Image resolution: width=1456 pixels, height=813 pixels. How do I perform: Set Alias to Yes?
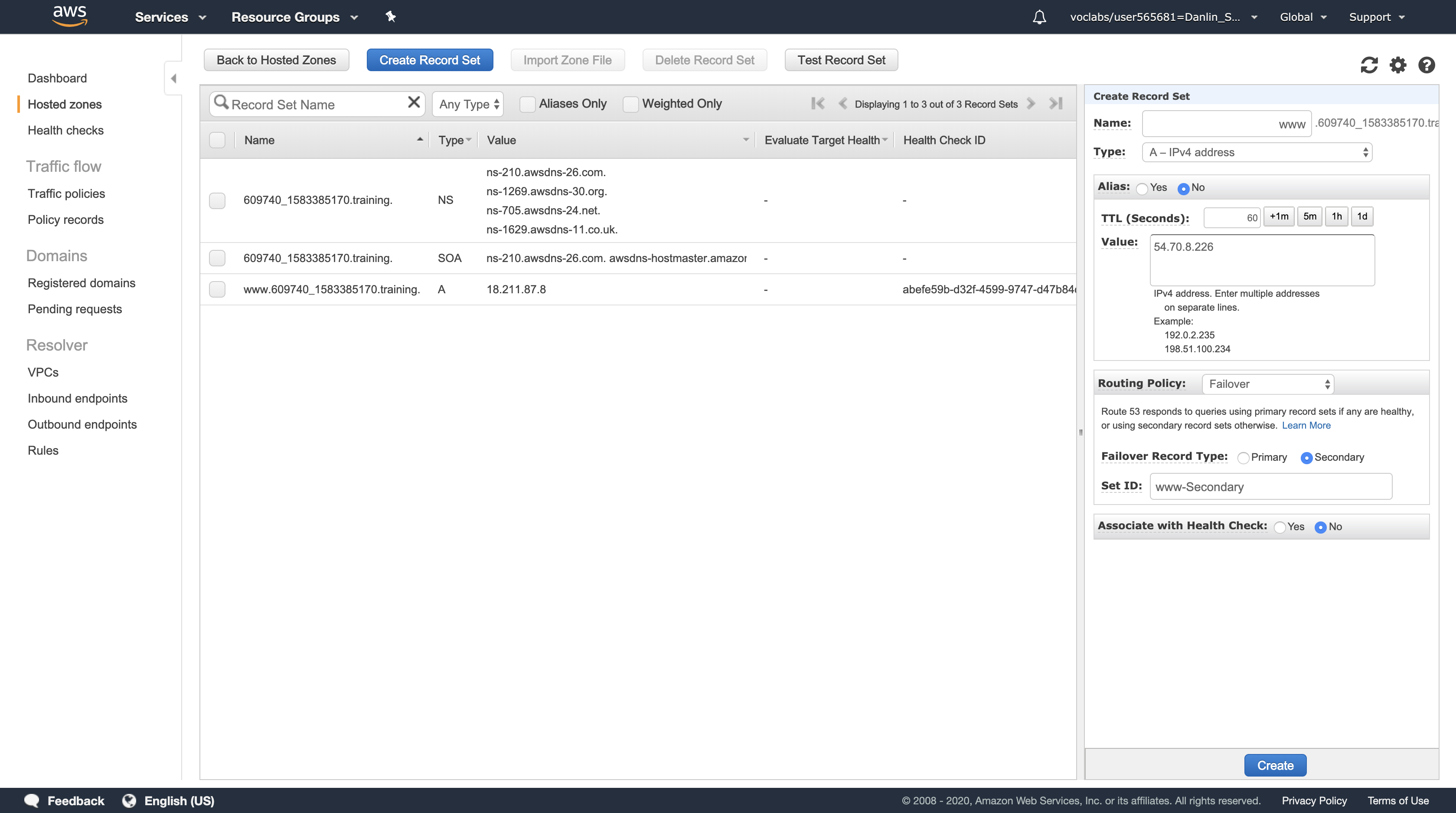[1142, 188]
